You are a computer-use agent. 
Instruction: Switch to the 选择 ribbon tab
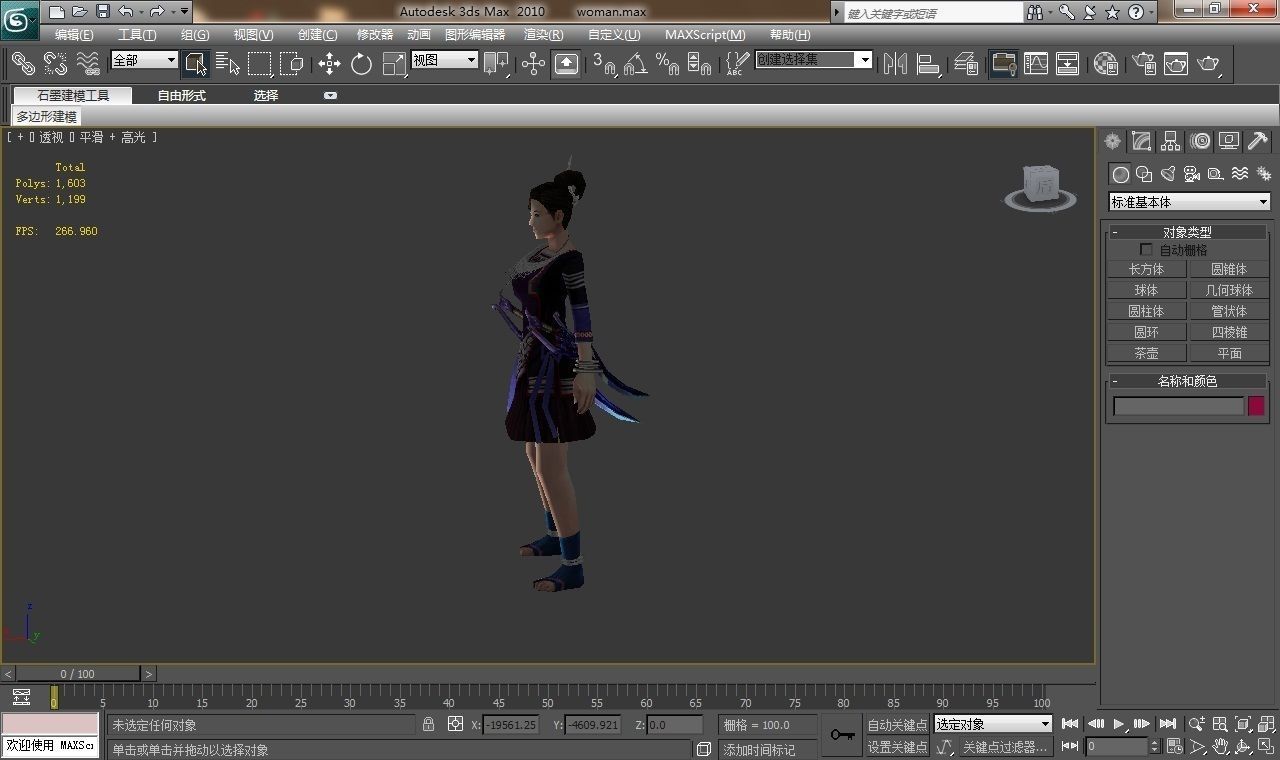click(266, 96)
